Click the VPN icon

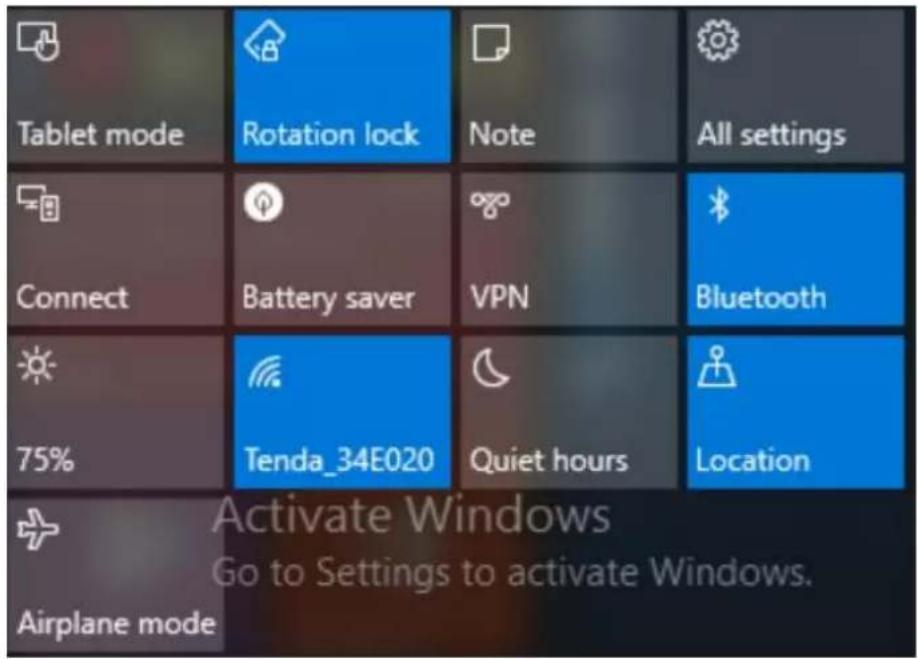490,205
